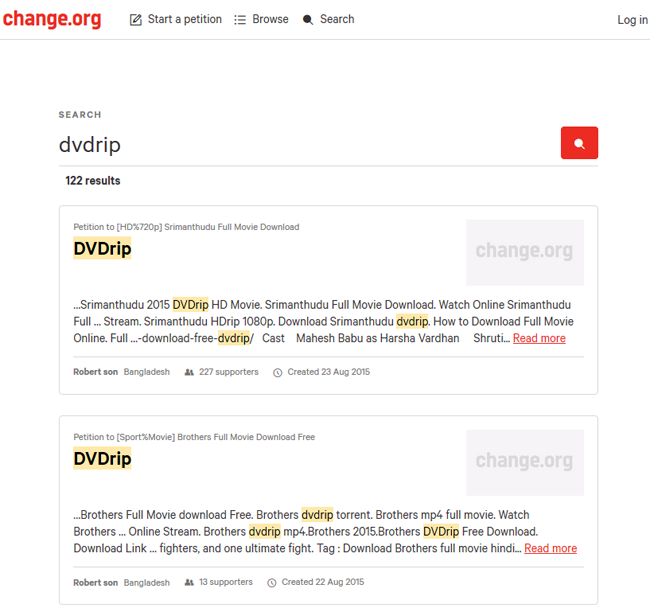The width and height of the screenshot is (650, 608).
Task: Click the Start a petition pencil icon
Action: pos(136,19)
